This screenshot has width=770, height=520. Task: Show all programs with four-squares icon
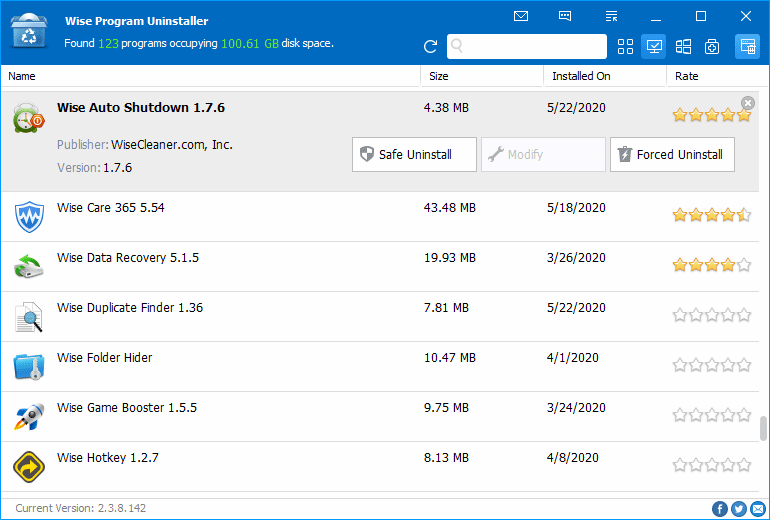[x=625, y=47]
